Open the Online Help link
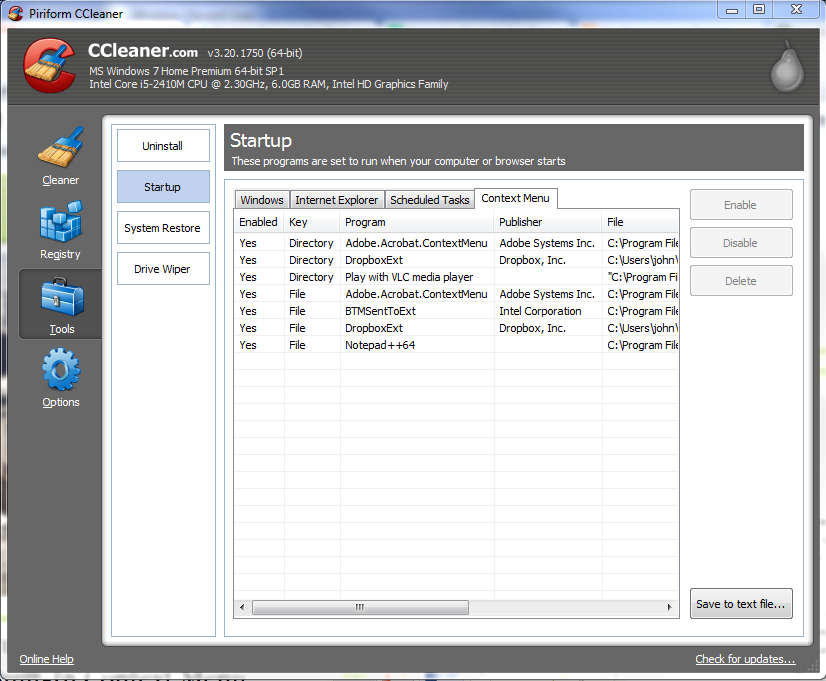The width and height of the screenshot is (826, 681). pyautogui.click(x=46, y=659)
